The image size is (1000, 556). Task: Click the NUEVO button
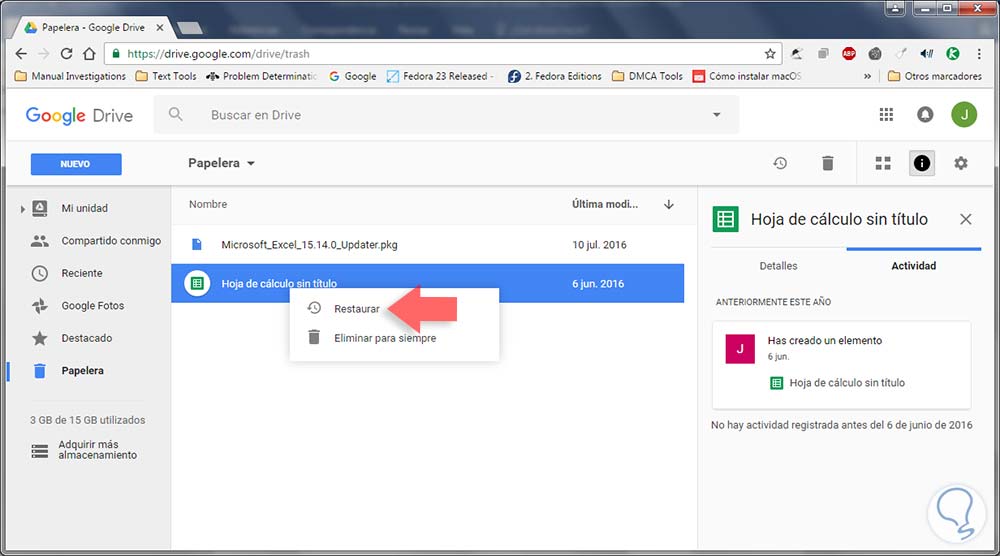(x=76, y=164)
